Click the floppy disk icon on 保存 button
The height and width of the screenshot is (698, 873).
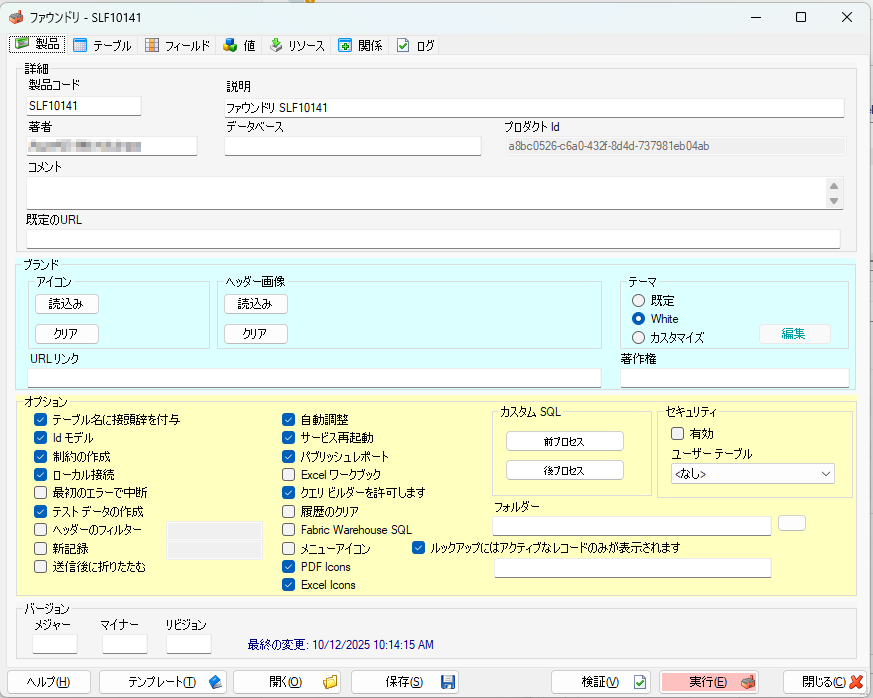(448, 682)
